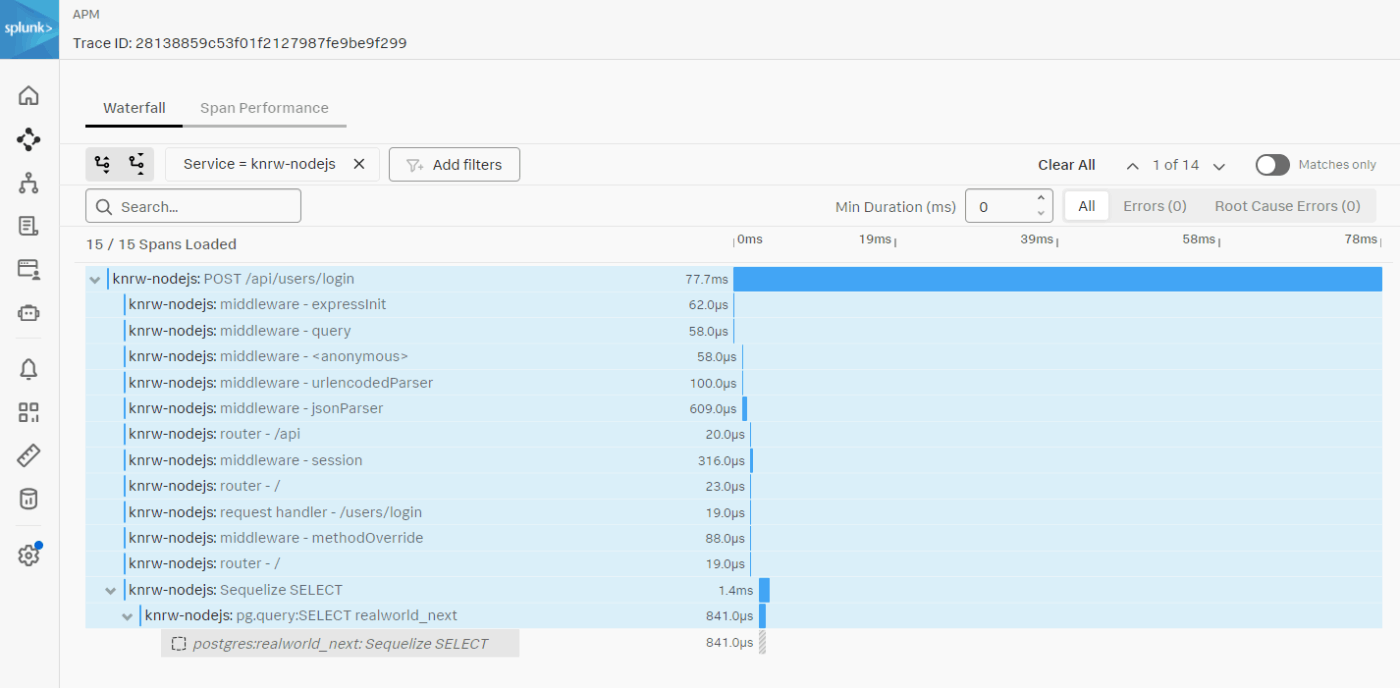The image size is (1400, 688).
Task: Select the POST /api/users/login span row
Action: [x=734, y=279]
